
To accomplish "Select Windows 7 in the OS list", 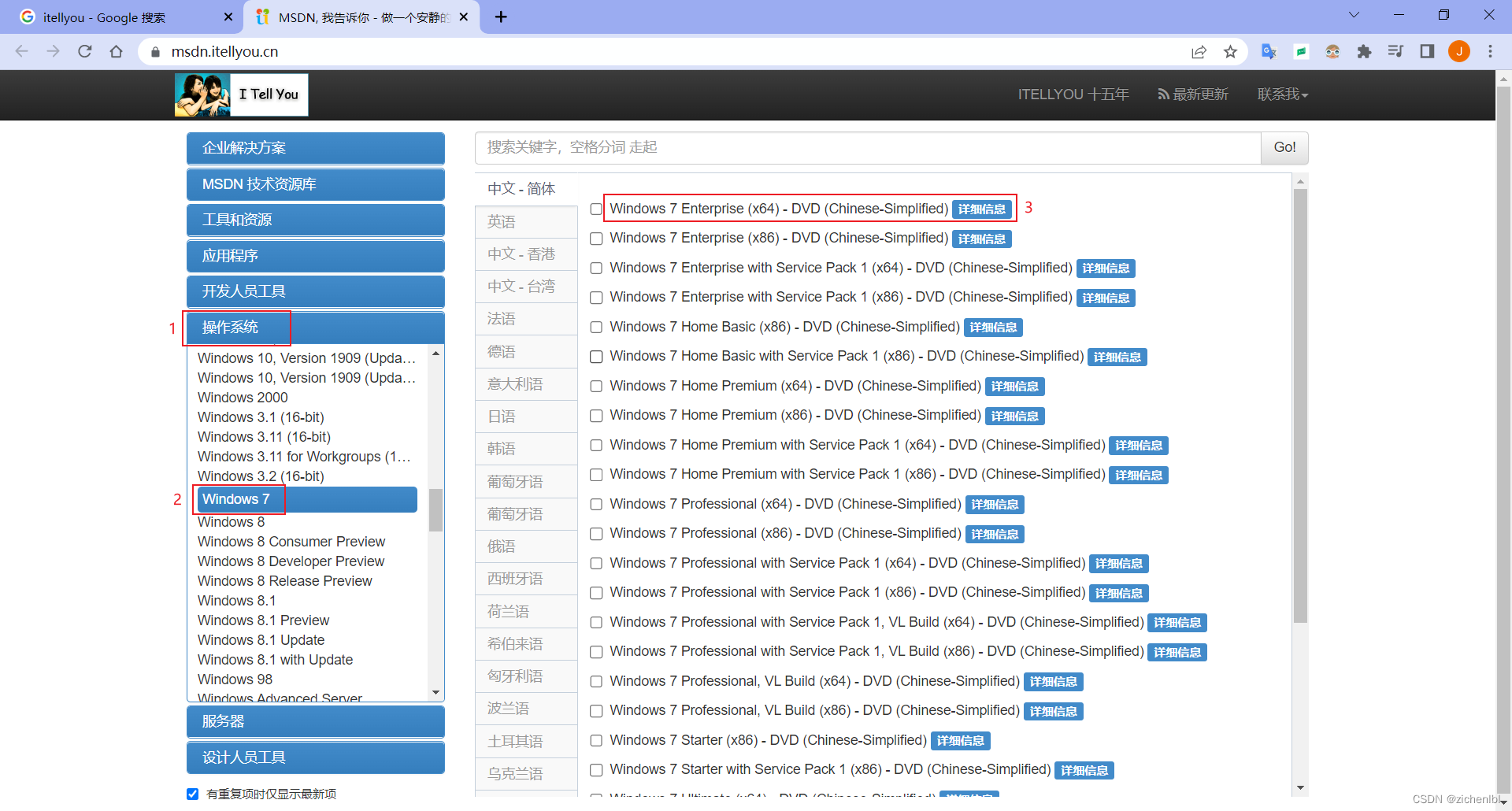I will click(x=306, y=499).
